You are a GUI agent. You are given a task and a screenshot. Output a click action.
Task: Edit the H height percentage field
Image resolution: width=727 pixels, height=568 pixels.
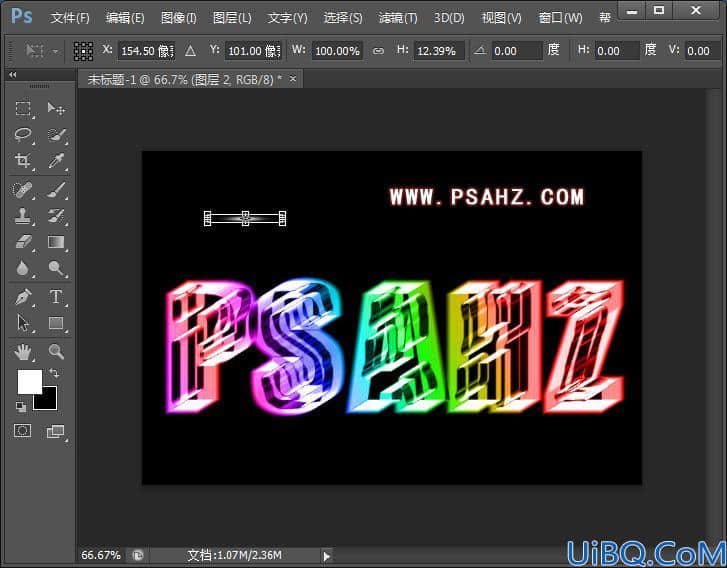pyautogui.click(x=439, y=51)
